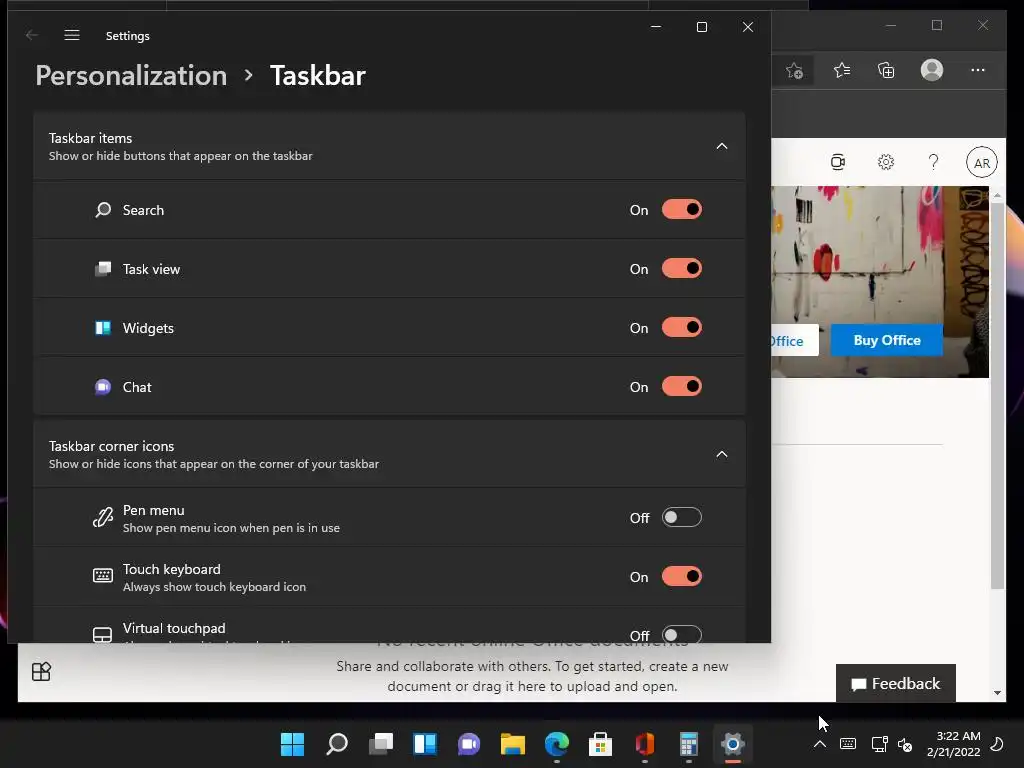
Task: Click the Office page apps grid icon
Action: tap(41, 671)
